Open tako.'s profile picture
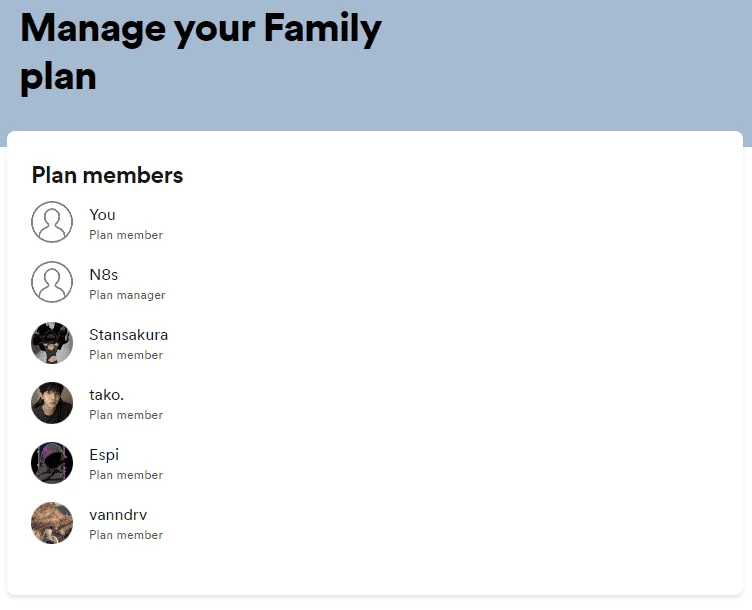The height and width of the screenshot is (610, 752). pyautogui.click(x=52, y=403)
